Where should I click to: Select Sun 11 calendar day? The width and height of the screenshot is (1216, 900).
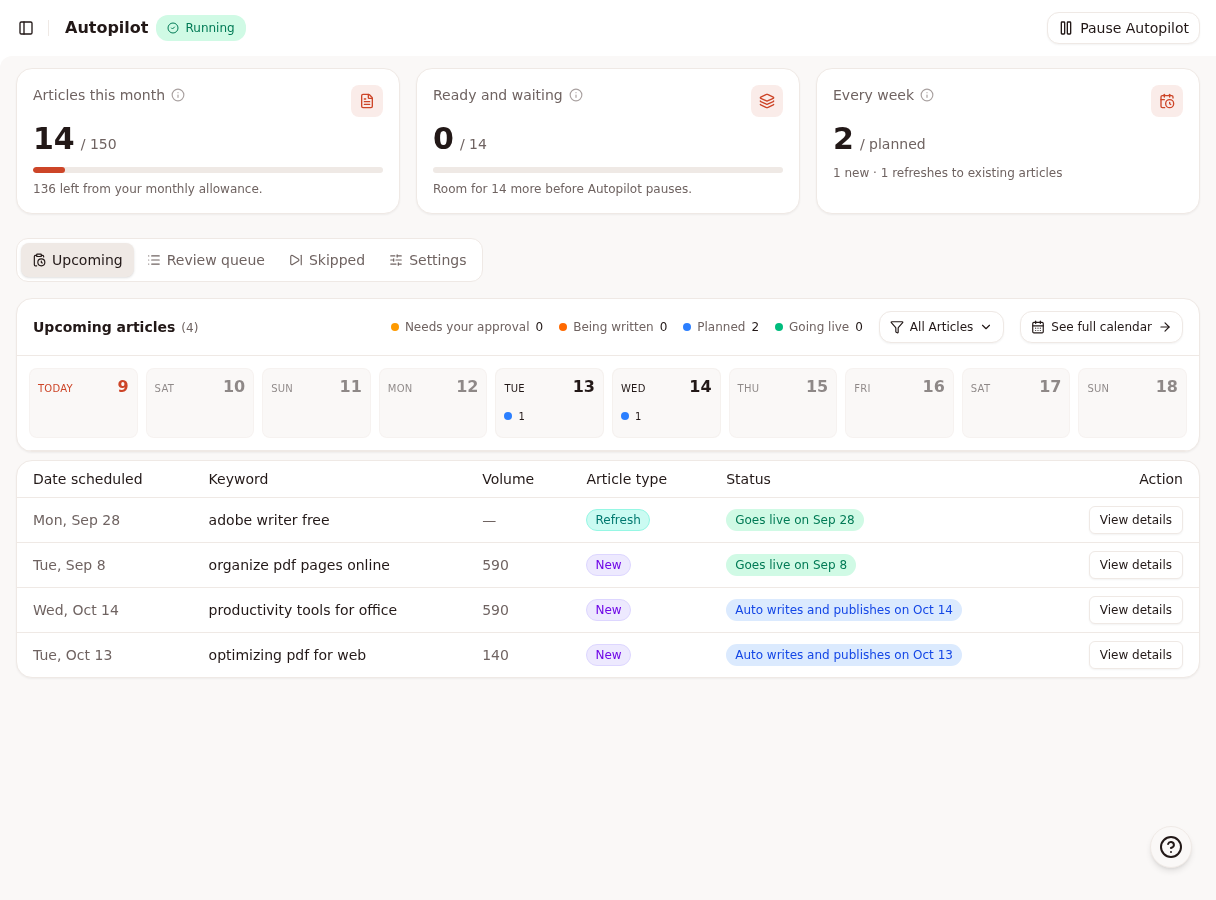(316, 403)
